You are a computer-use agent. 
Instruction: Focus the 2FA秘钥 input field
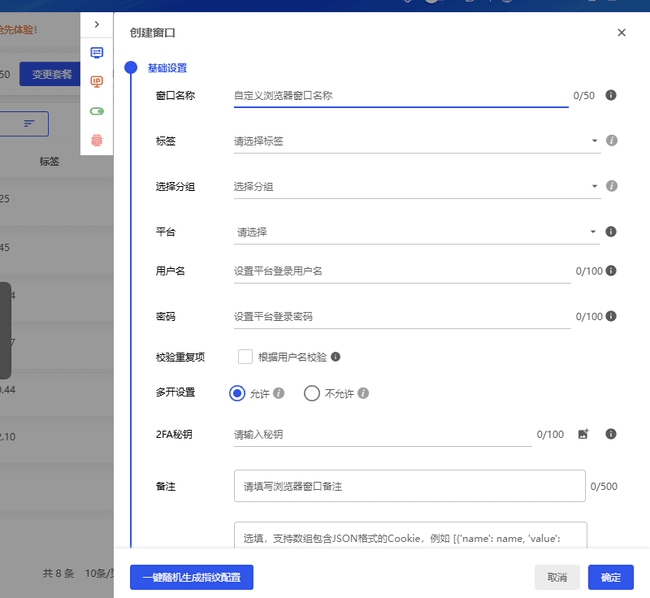383,435
